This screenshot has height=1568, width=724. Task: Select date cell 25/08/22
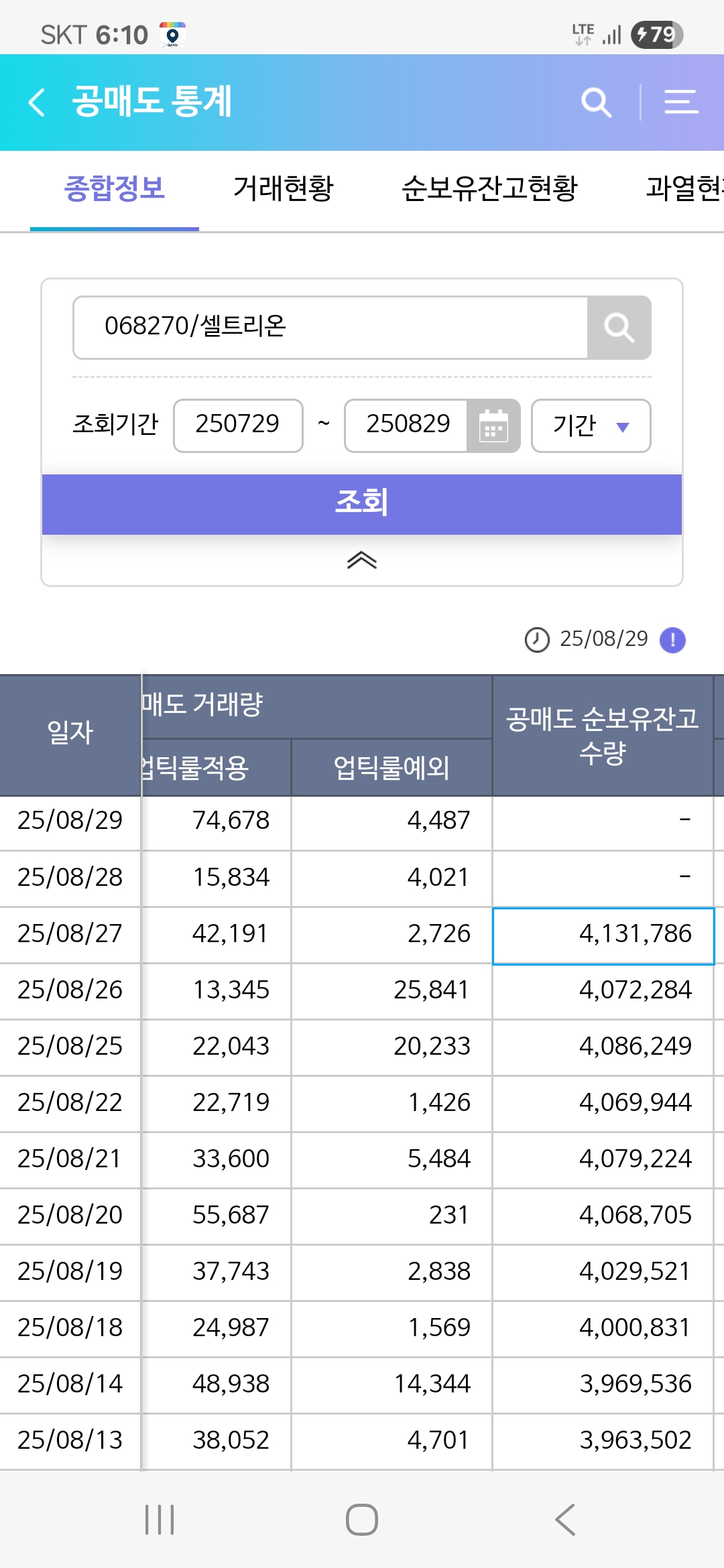click(x=70, y=1103)
